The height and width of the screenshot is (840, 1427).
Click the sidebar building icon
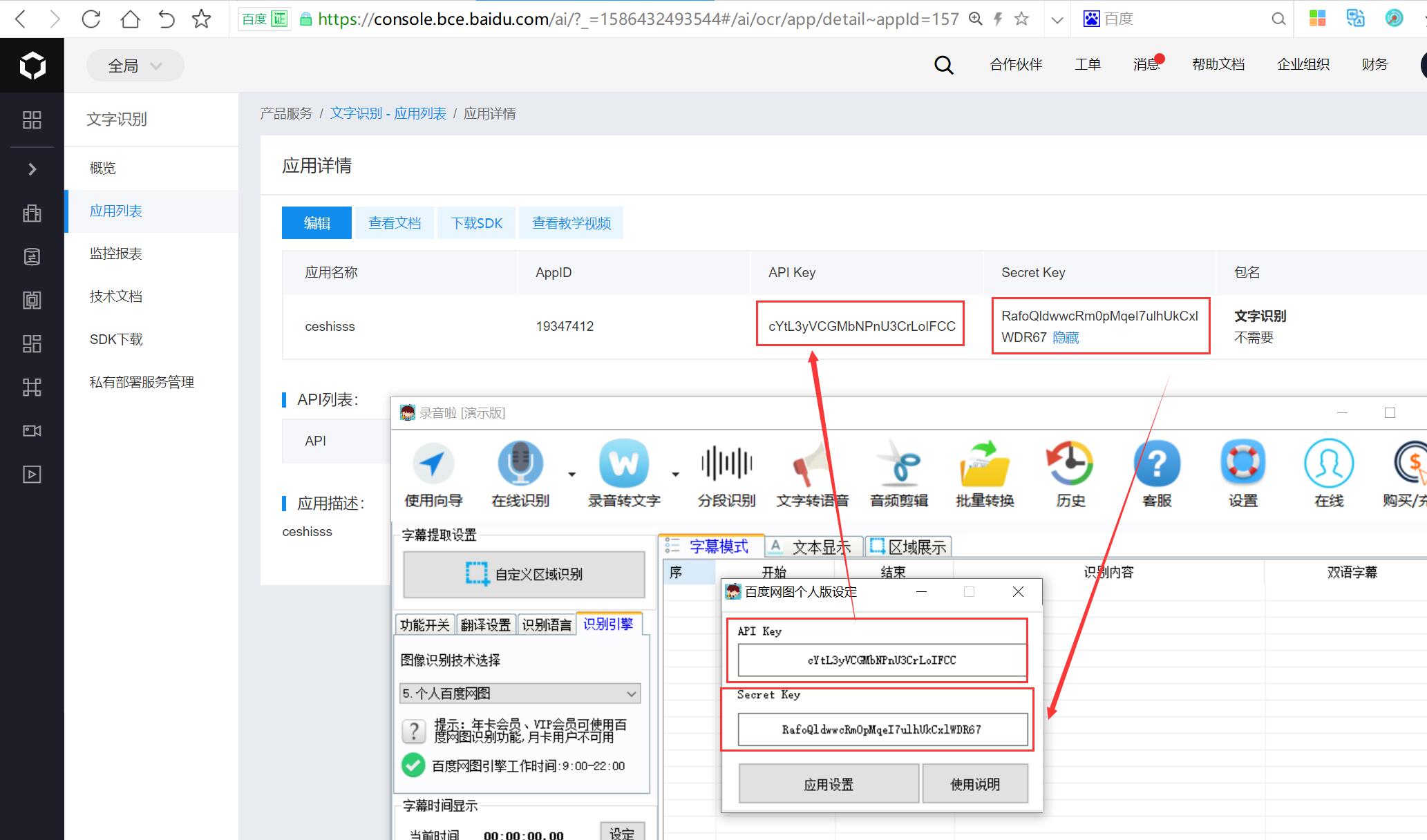[32, 213]
